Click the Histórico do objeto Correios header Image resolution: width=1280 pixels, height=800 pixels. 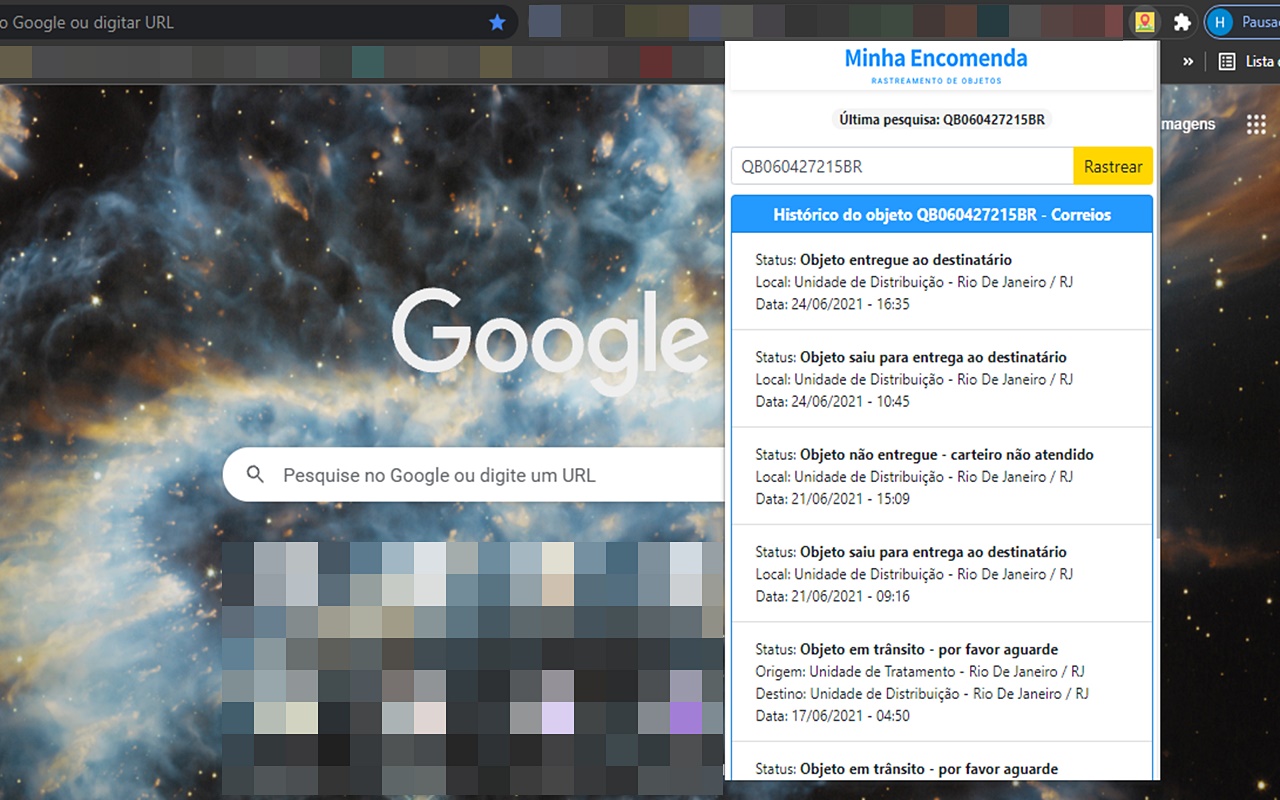pos(942,213)
